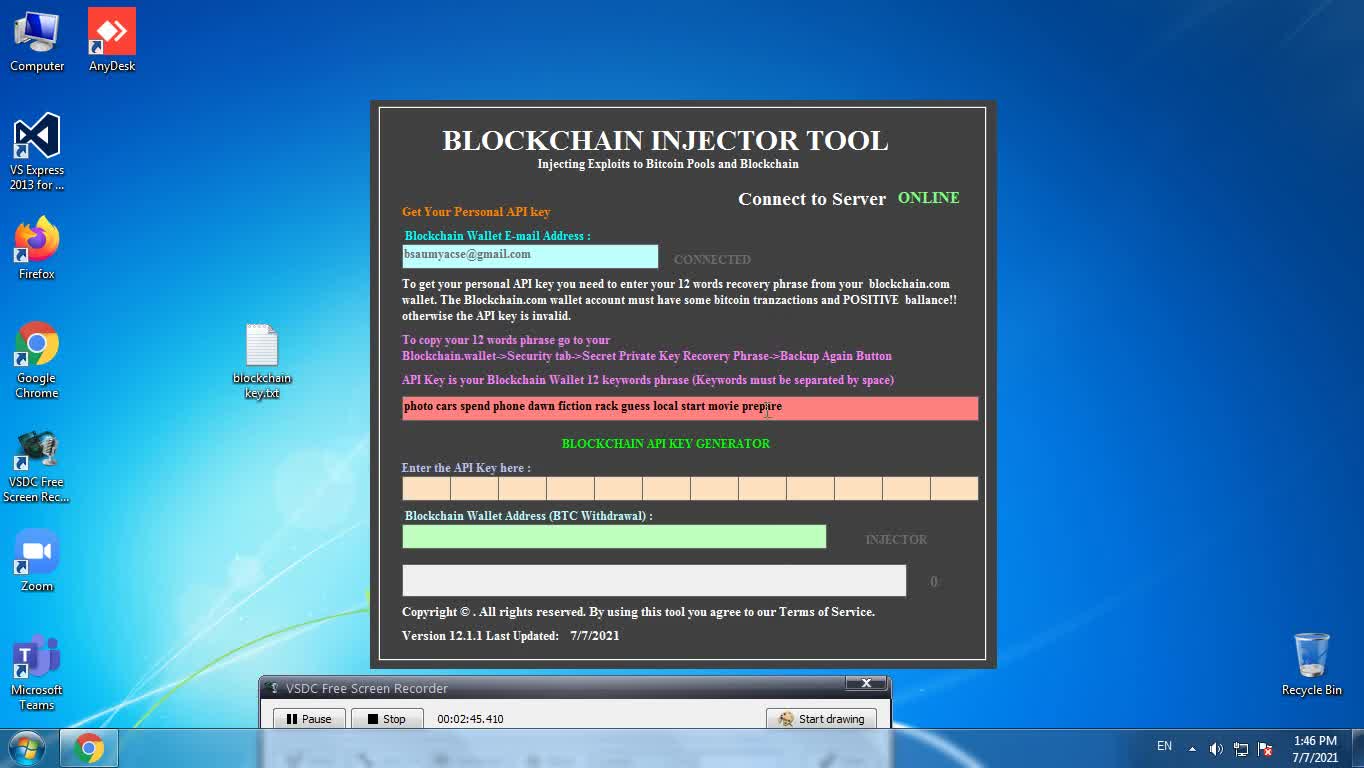Click the network tray icon

pyautogui.click(x=1241, y=748)
